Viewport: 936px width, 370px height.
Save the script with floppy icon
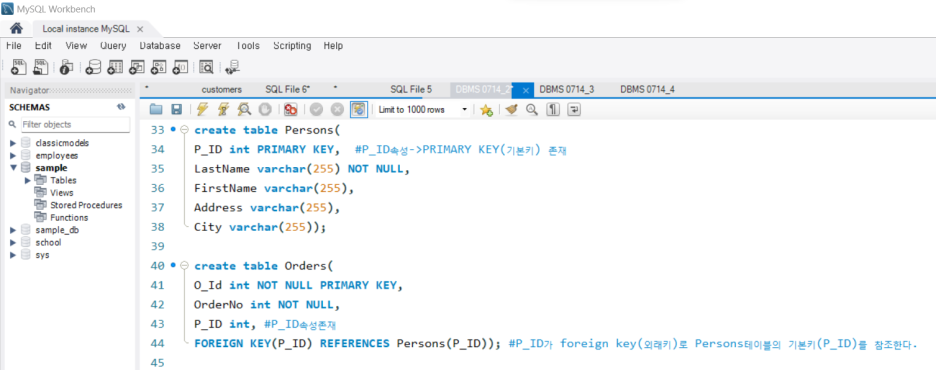pyautogui.click(x=176, y=109)
